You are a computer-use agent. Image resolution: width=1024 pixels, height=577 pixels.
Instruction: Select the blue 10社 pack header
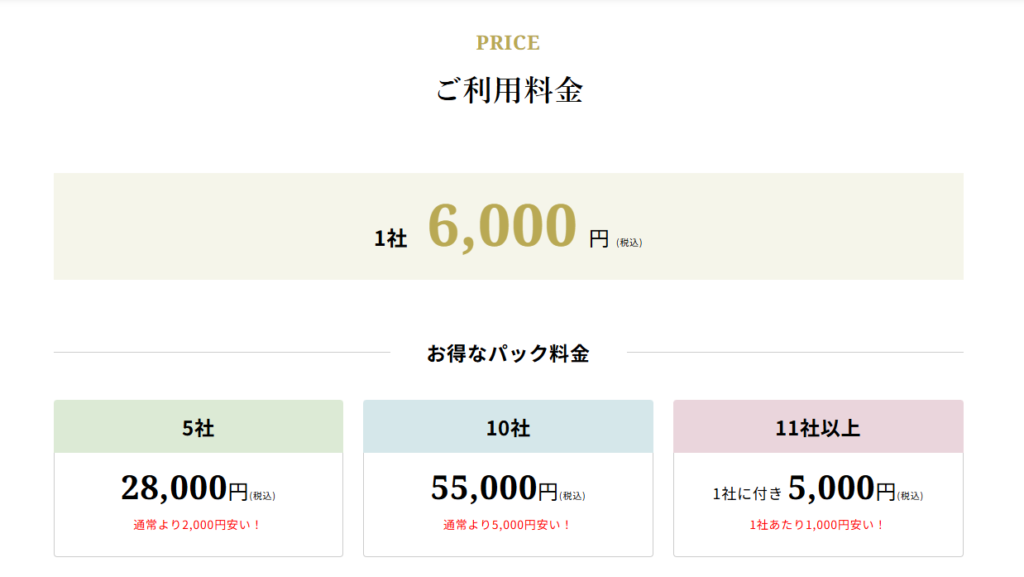[508, 428]
